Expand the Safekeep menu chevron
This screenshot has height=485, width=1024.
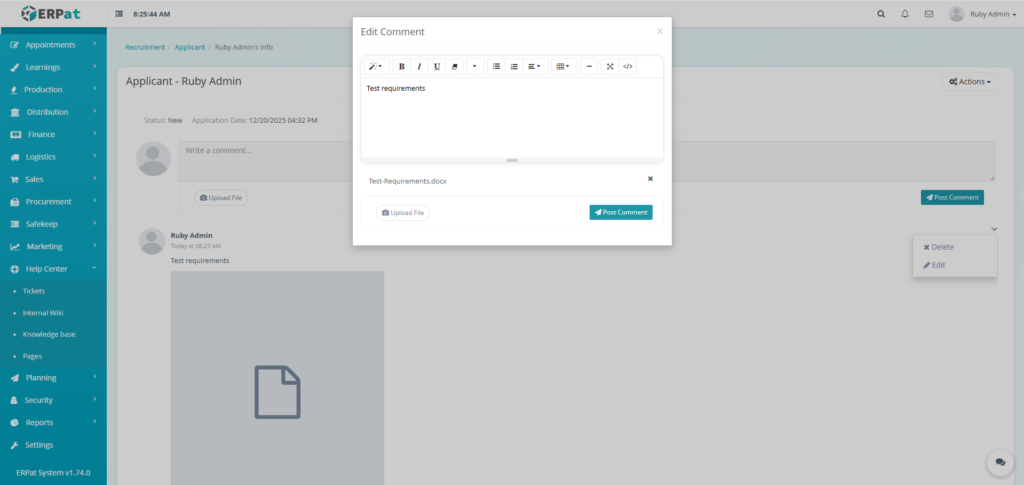click(95, 223)
